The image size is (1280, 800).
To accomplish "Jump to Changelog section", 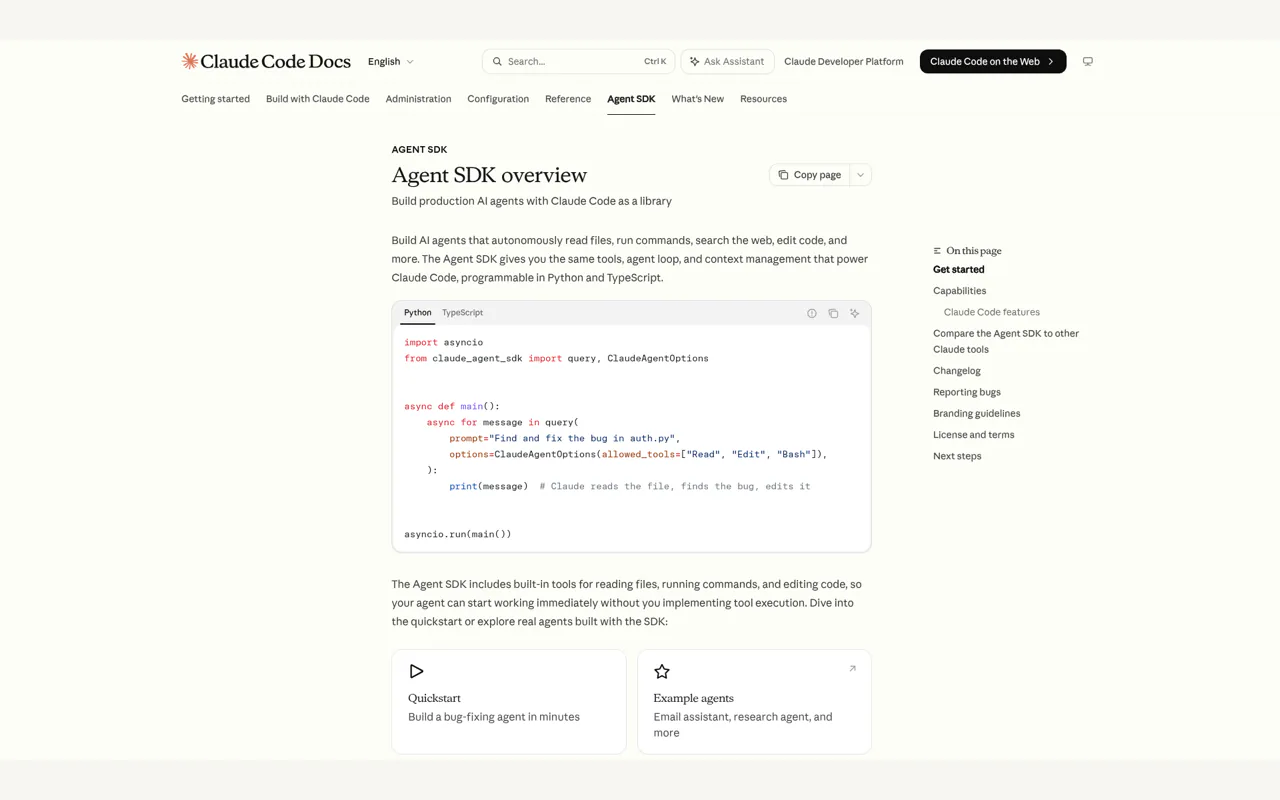I will (957, 371).
